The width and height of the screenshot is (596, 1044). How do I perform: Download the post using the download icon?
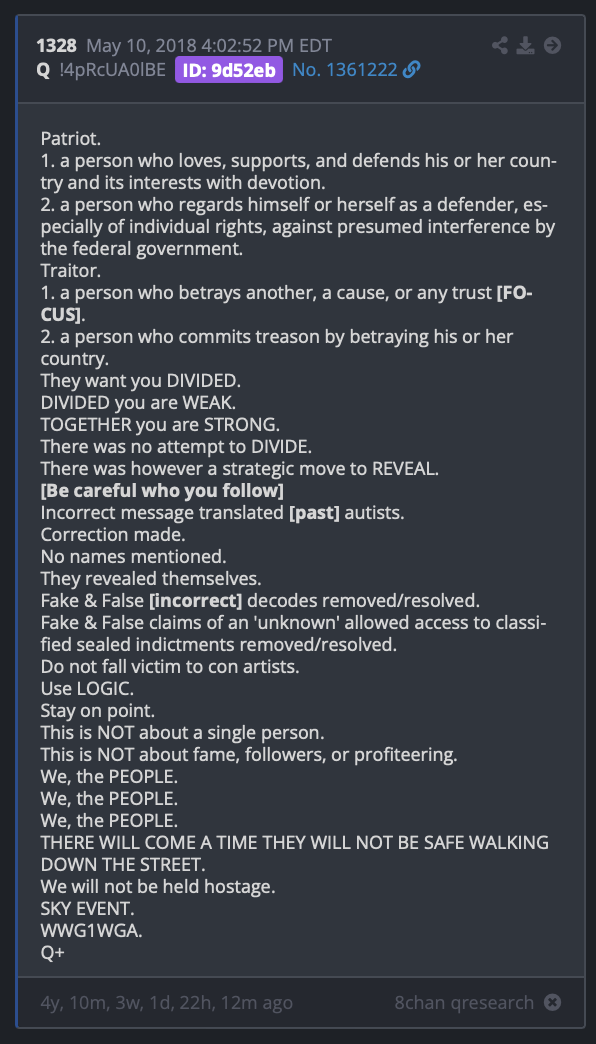coord(526,46)
